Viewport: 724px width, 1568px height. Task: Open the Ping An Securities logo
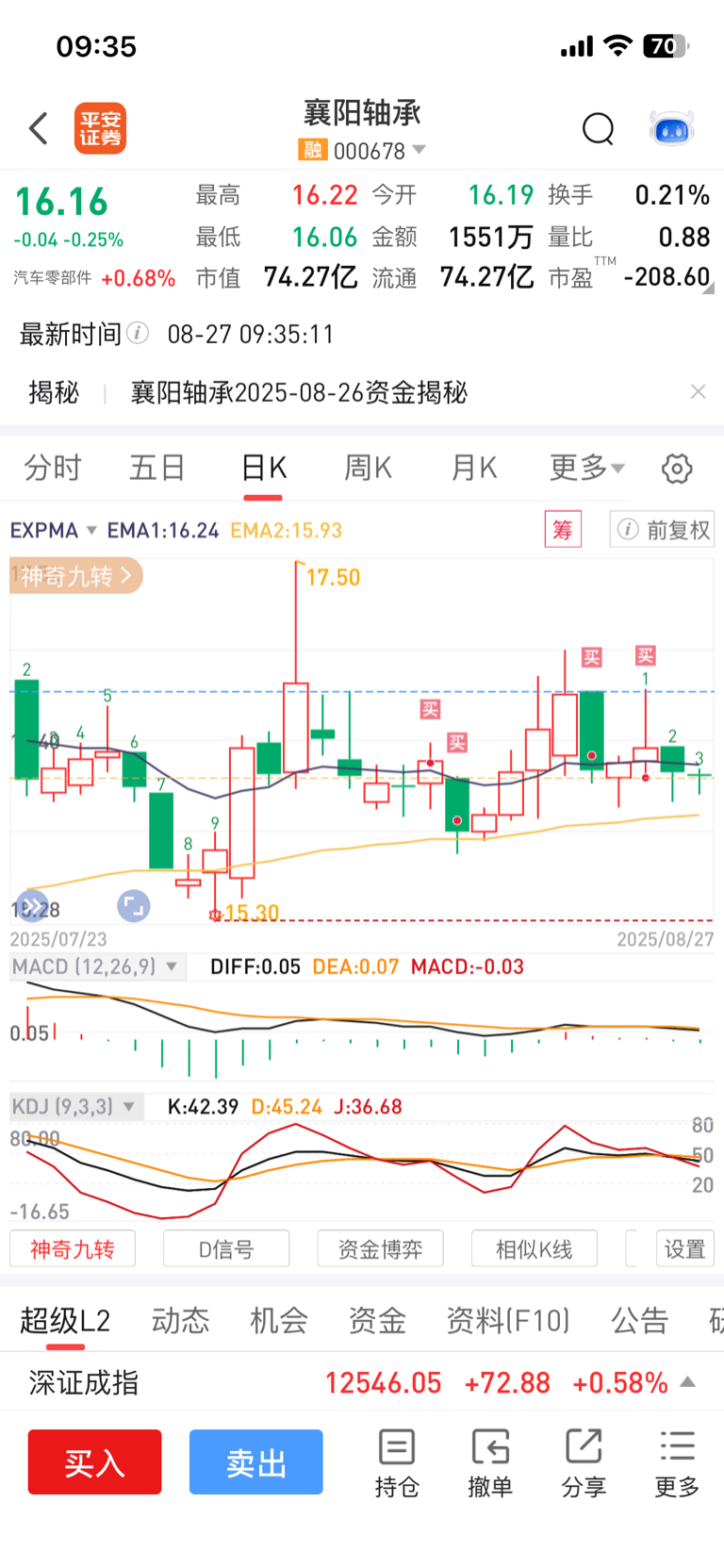(100, 128)
